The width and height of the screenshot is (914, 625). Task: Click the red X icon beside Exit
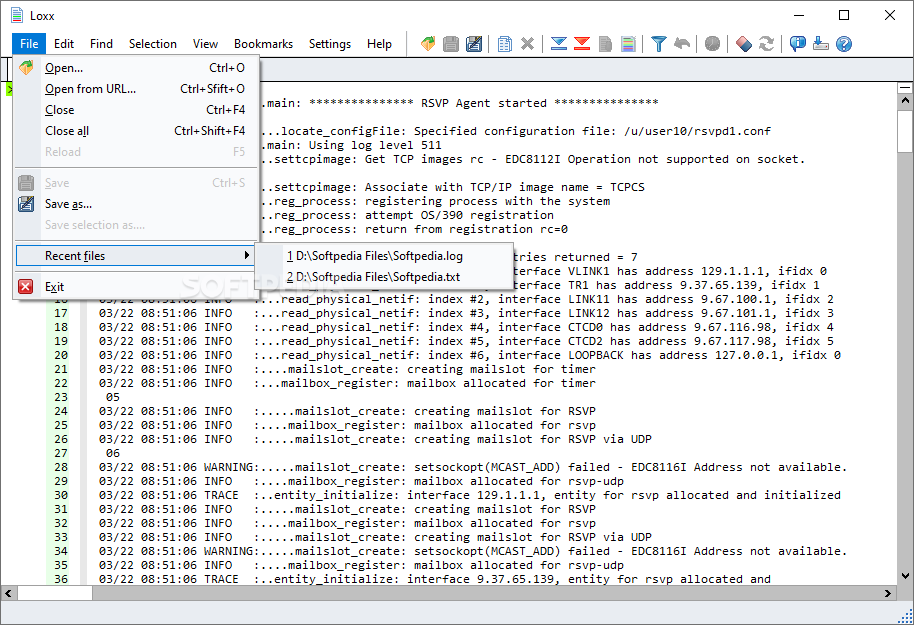[x=26, y=287]
